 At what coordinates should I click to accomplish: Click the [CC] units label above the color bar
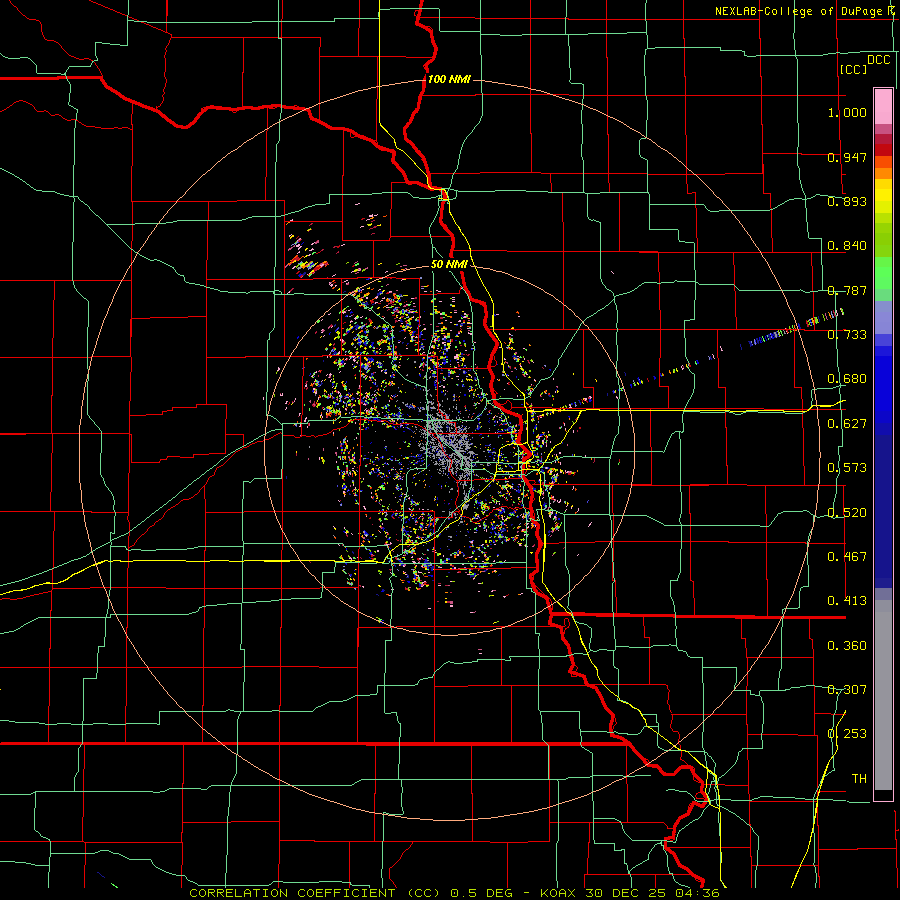coord(852,69)
